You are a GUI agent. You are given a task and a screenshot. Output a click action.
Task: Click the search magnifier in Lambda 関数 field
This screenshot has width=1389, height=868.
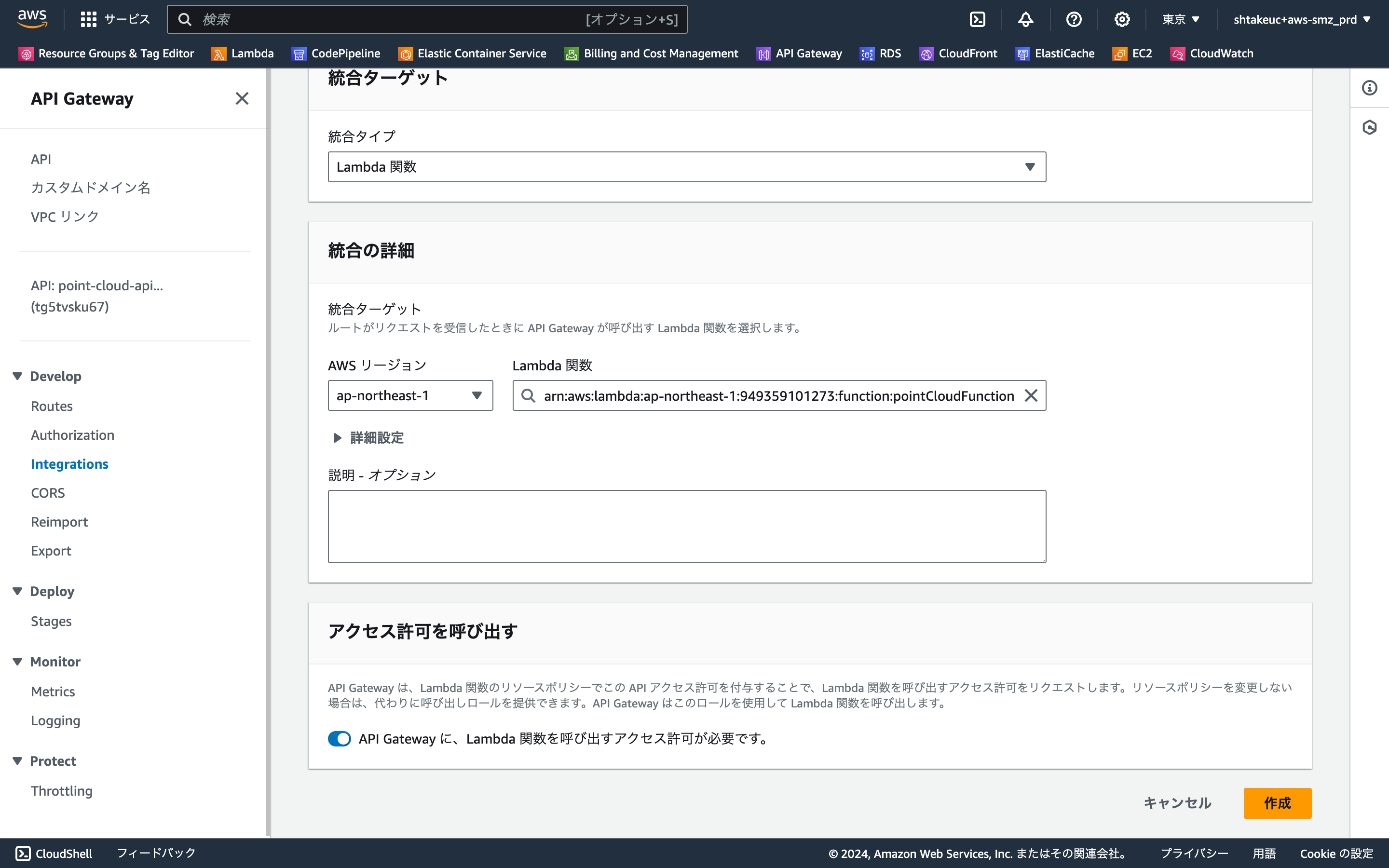[x=528, y=395]
